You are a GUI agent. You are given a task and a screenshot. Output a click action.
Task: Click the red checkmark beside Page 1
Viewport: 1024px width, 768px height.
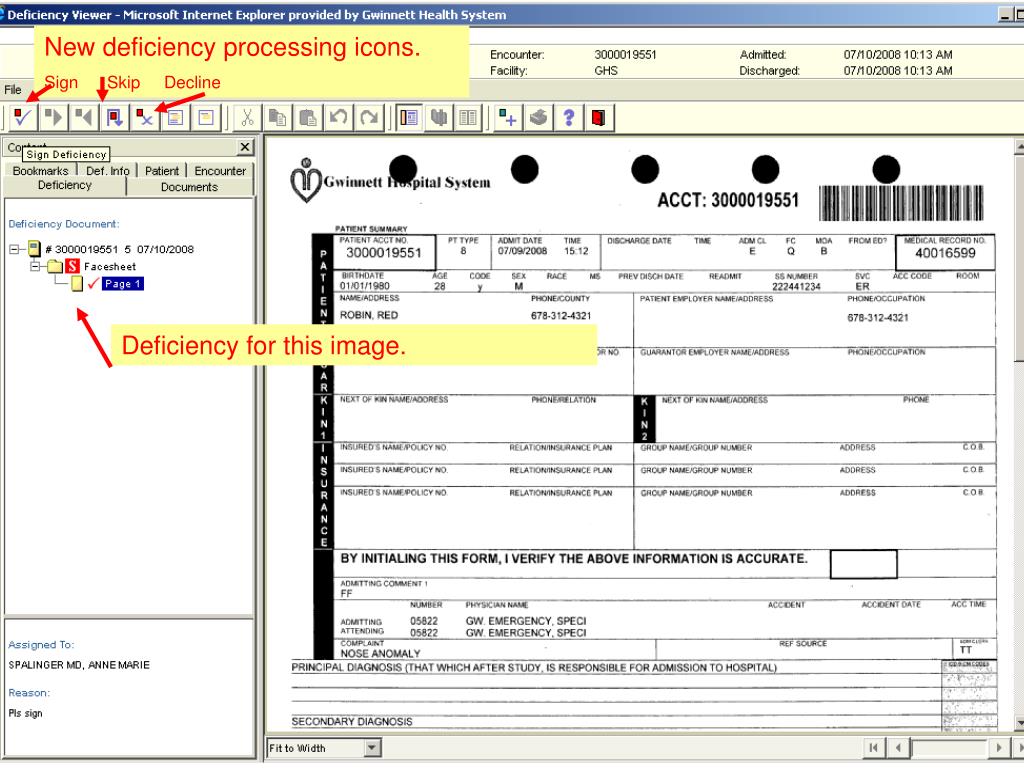tap(93, 283)
